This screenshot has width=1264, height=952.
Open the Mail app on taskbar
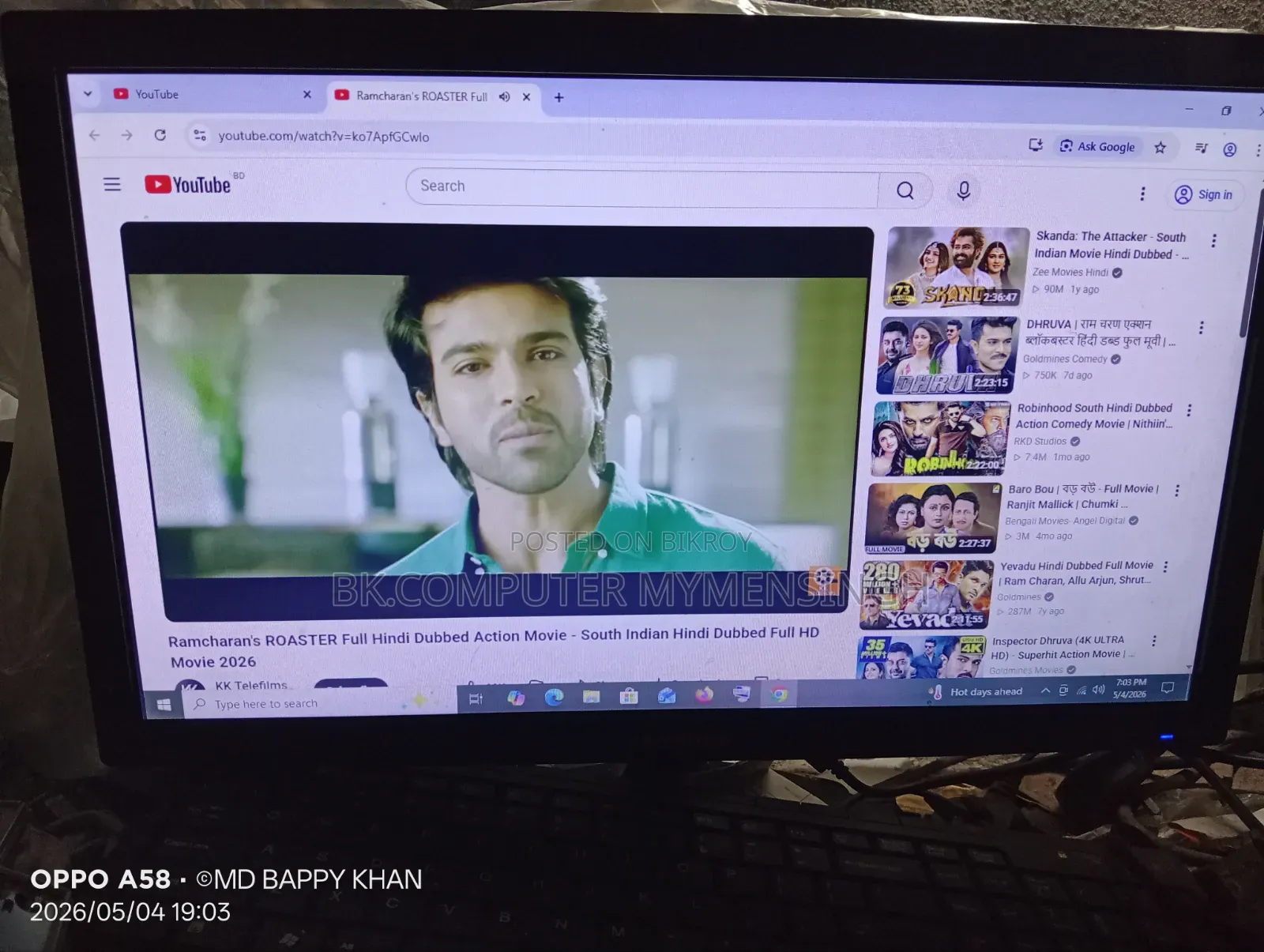(x=667, y=695)
